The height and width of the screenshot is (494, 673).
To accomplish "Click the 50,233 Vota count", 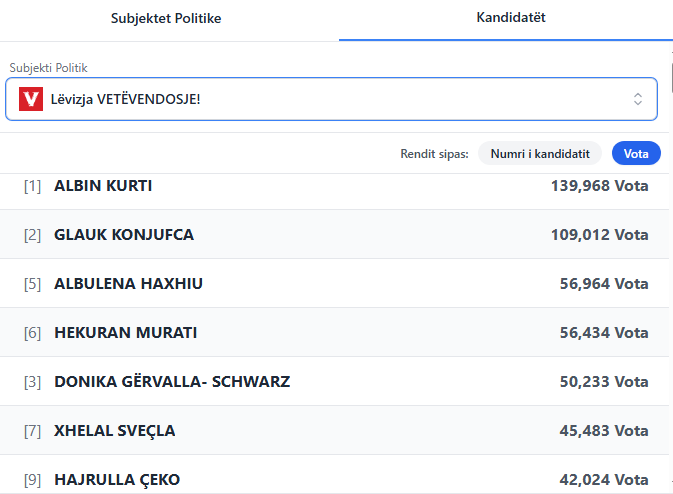I will (x=603, y=381).
